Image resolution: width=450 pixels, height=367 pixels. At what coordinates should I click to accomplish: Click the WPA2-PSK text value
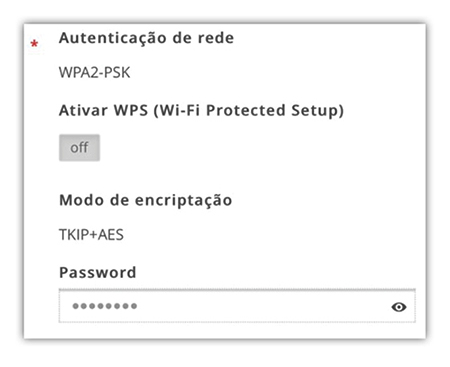94,72
